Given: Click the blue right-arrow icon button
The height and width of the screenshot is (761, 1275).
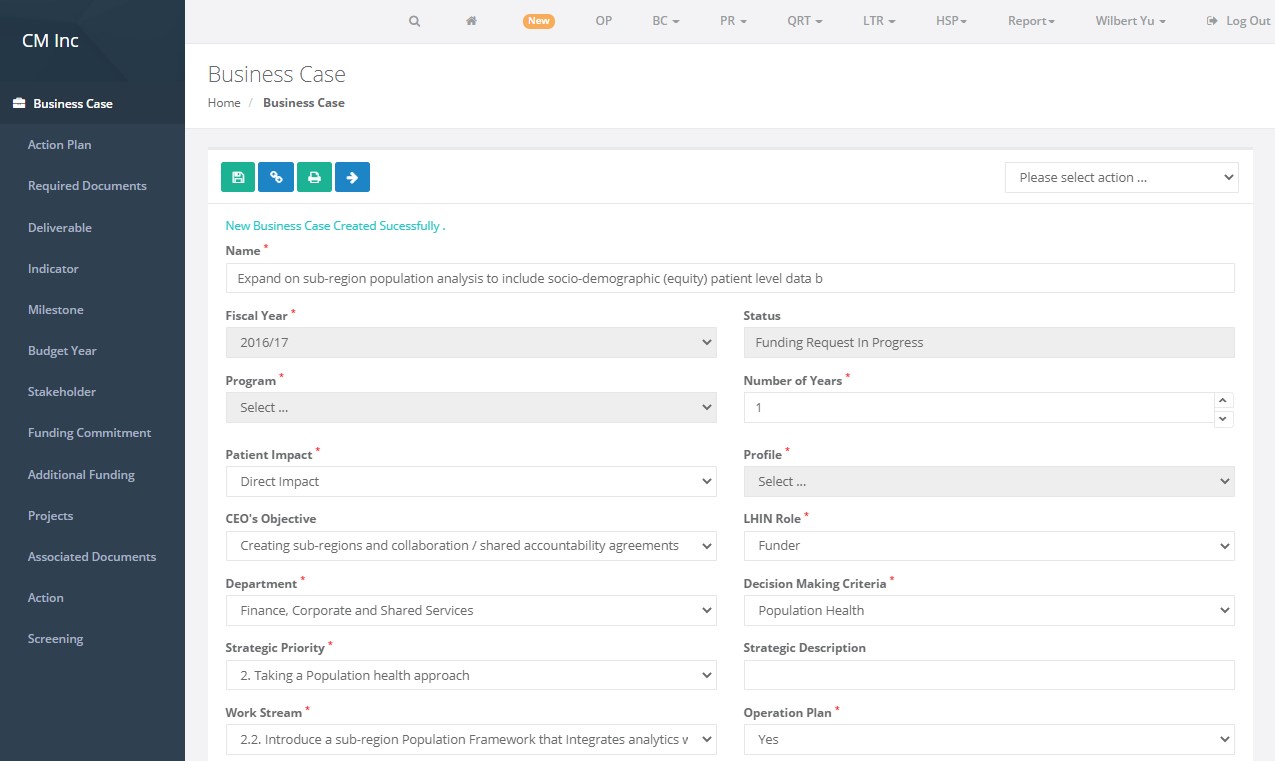Looking at the screenshot, I should pyautogui.click(x=352, y=177).
